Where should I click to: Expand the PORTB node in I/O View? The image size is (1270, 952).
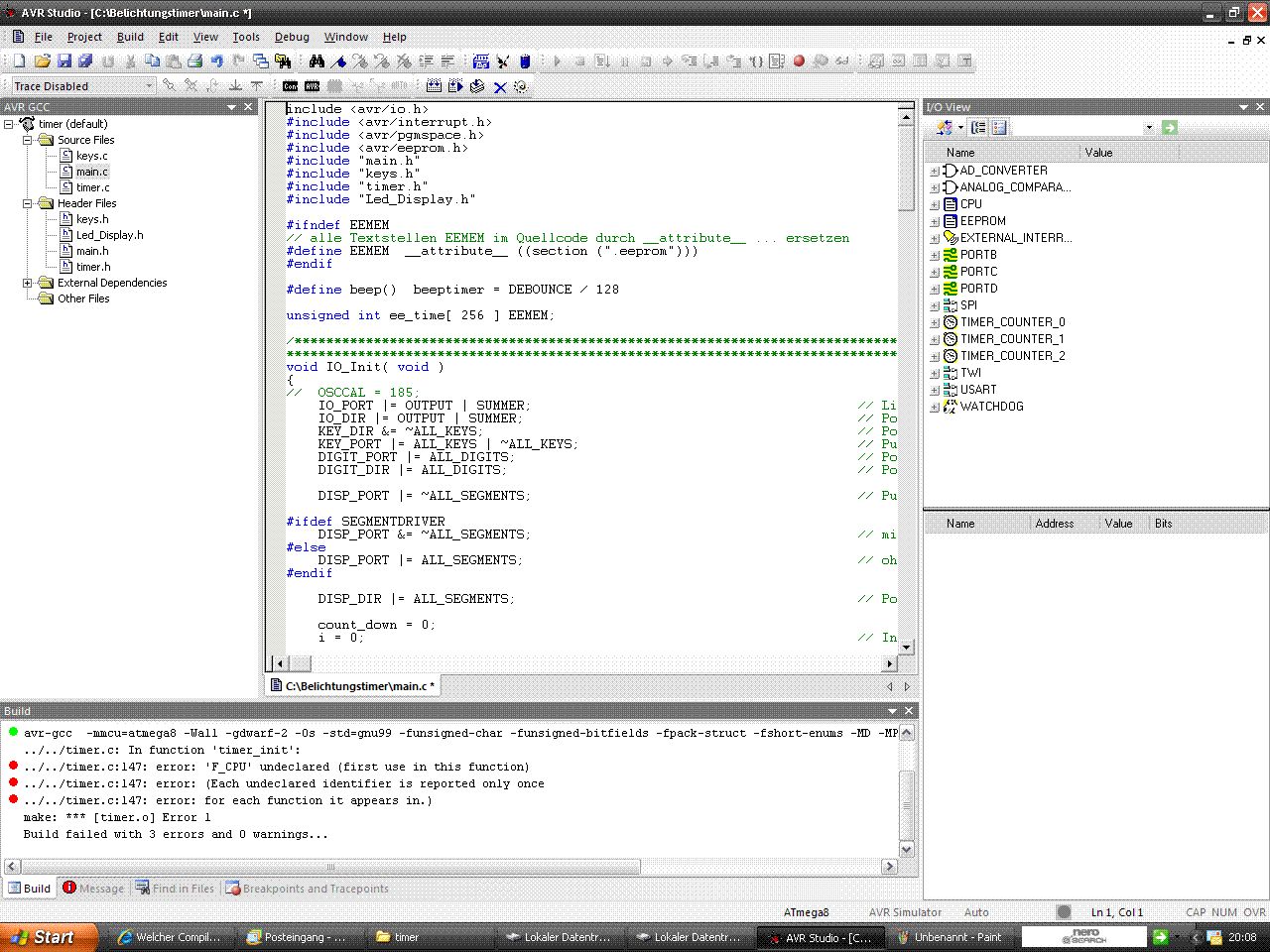pyautogui.click(x=934, y=255)
